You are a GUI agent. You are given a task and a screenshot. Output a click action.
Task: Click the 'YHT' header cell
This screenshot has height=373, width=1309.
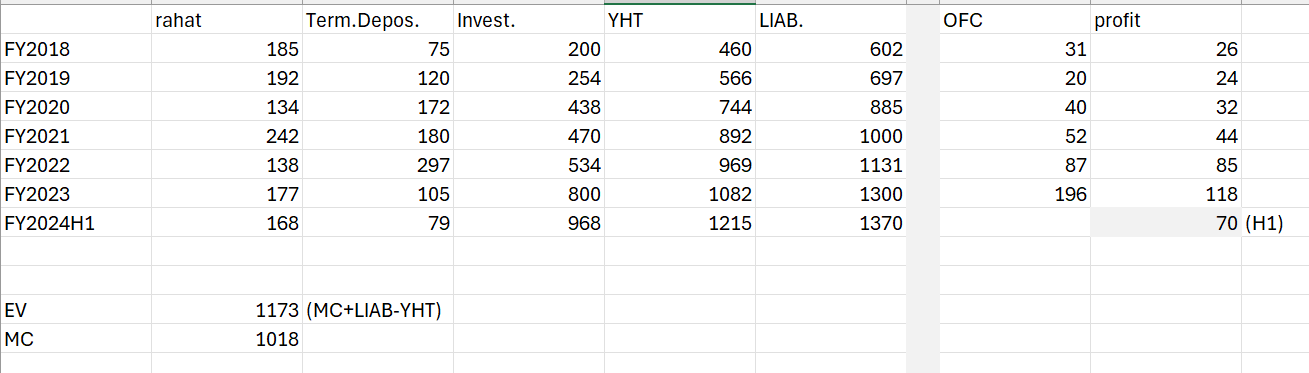pyautogui.click(x=679, y=20)
